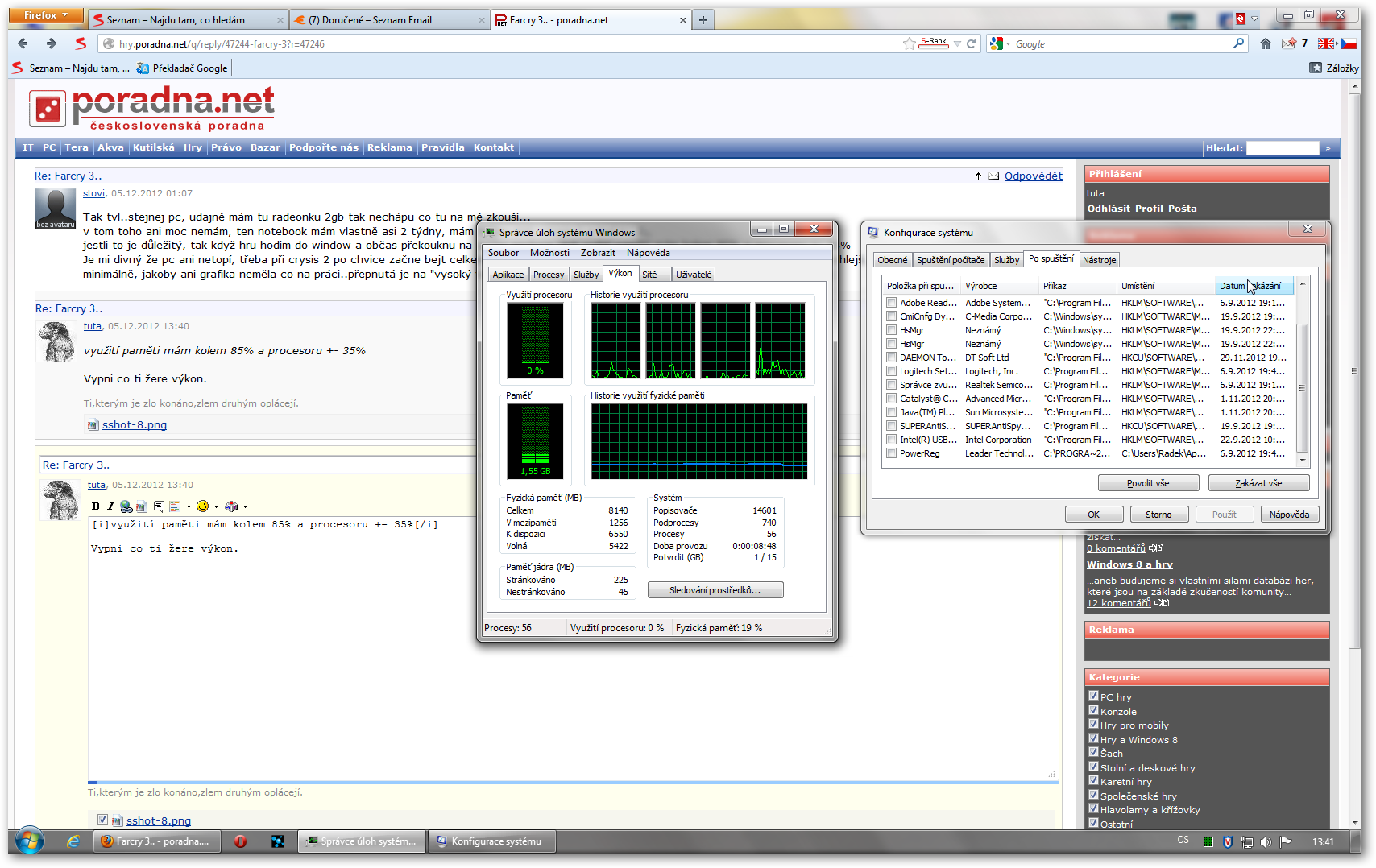Click the mail notification envelope icon
Viewport: 1376px width, 868px height.
pos(1289,43)
